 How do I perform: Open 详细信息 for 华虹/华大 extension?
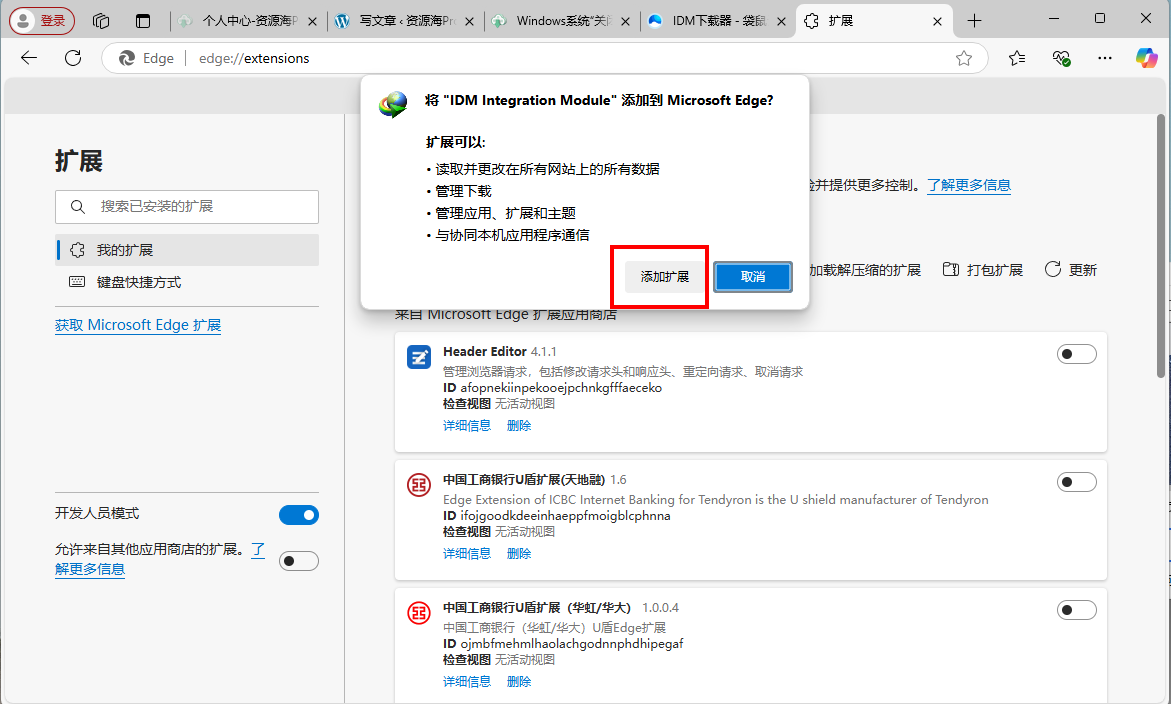pyautogui.click(x=467, y=682)
